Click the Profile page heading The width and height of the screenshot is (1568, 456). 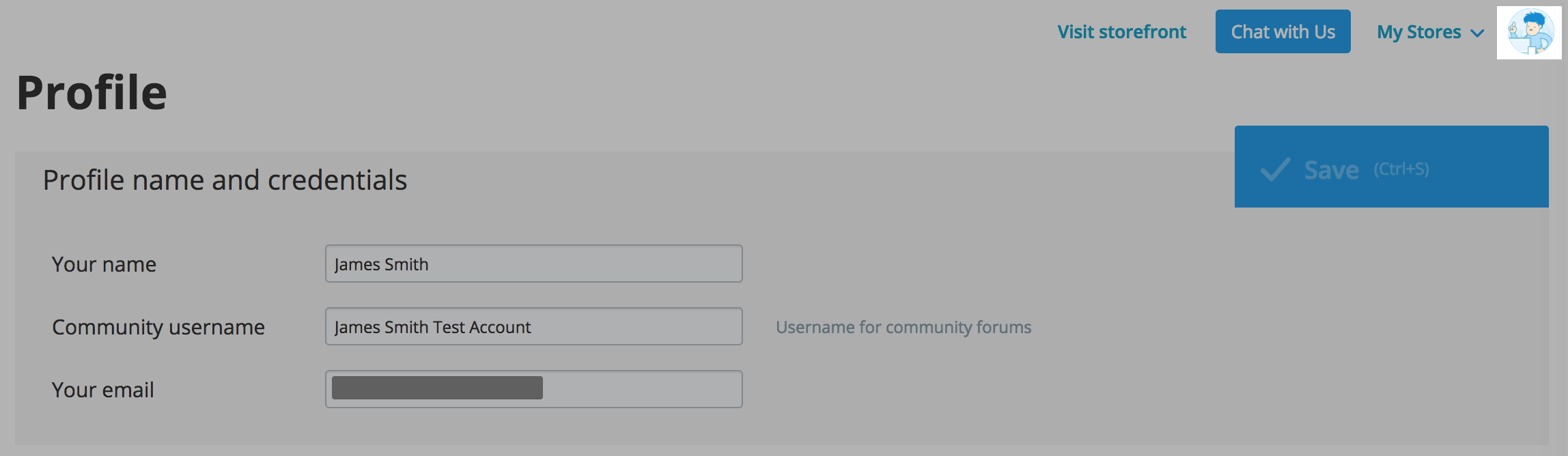pos(92,92)
